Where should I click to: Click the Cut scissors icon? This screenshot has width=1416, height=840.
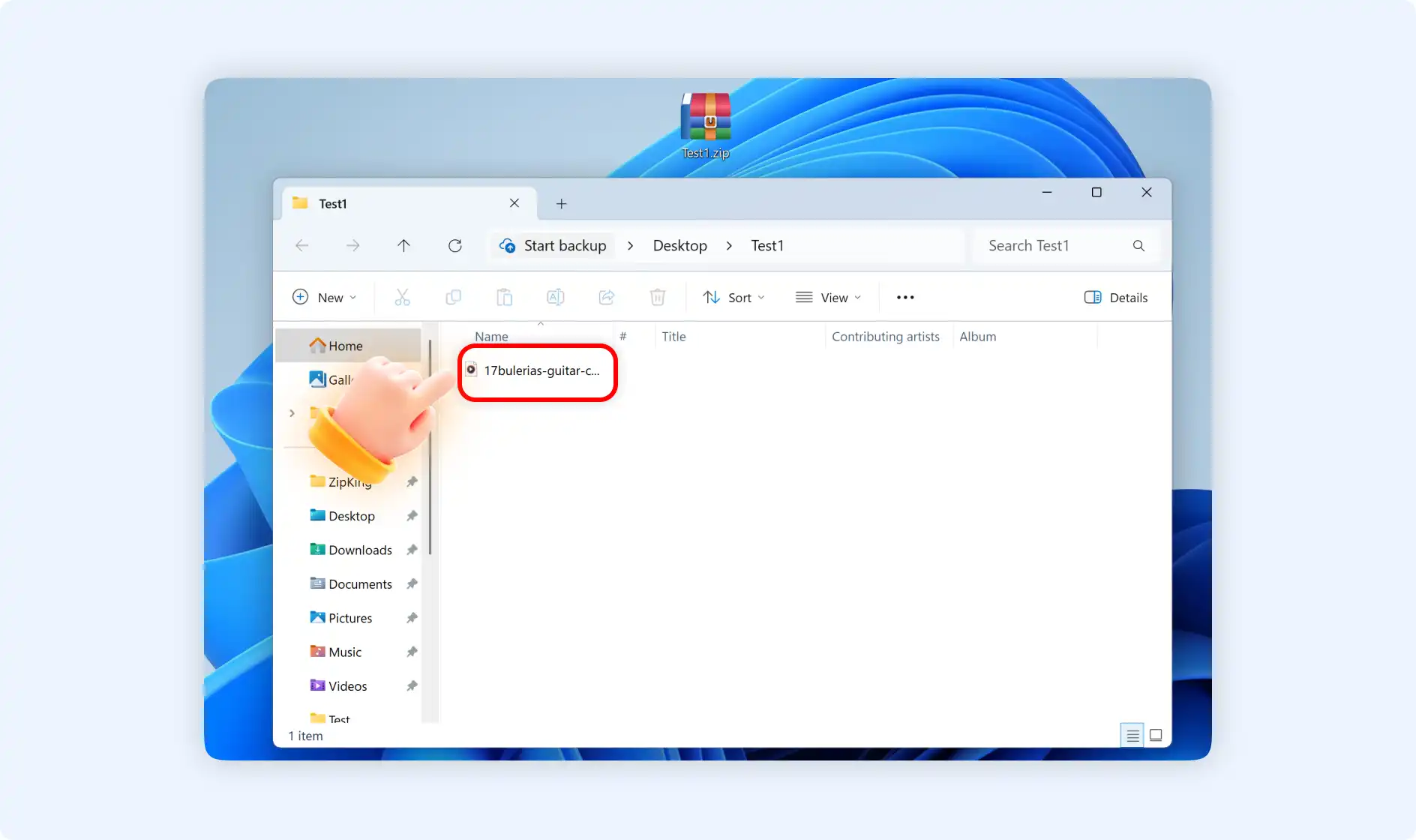[x=403, y=297]
